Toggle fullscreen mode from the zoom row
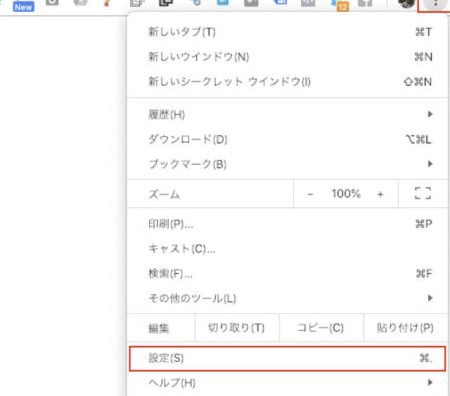 point(423,193)
